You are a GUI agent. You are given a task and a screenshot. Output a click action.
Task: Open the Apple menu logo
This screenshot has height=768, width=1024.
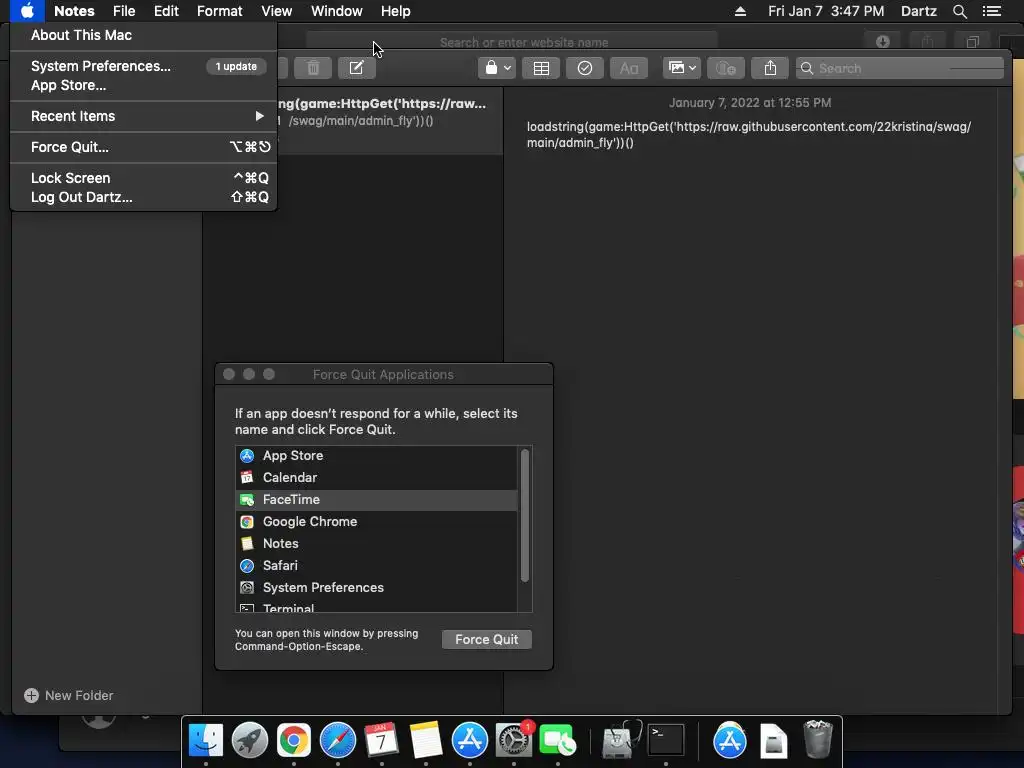click(x=27, y=11)
